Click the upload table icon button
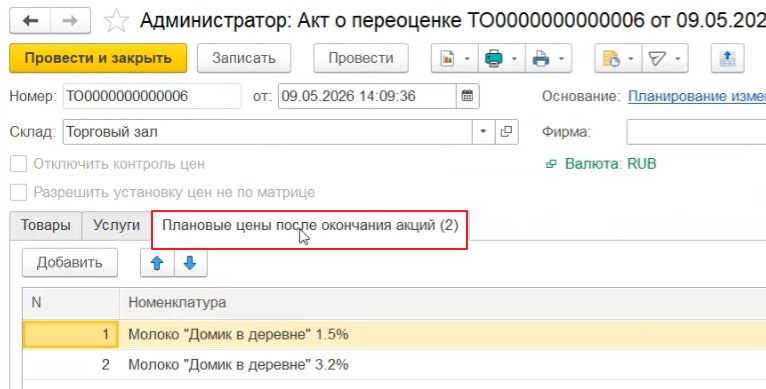Image resolution: width=766 pixels, height=389 pixels. pyautogui.click(x=727, y=59)
